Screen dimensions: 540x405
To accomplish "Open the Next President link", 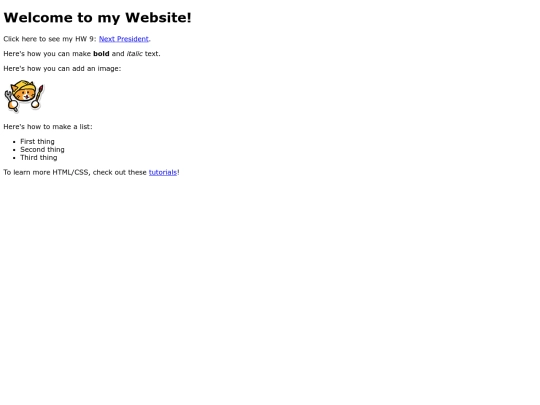I will 124,39.
